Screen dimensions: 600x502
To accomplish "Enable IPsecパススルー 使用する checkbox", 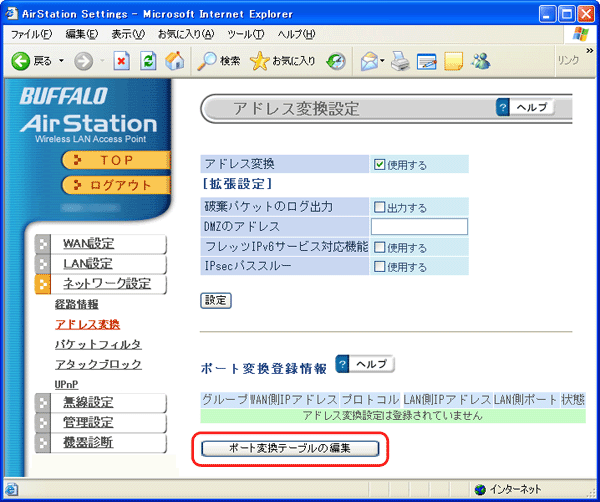I will [380, 267].
